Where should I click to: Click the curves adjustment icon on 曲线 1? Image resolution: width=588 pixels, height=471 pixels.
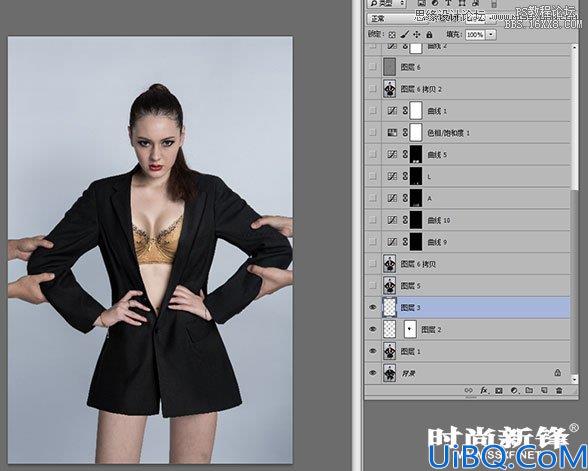click(x=392, y=111)
